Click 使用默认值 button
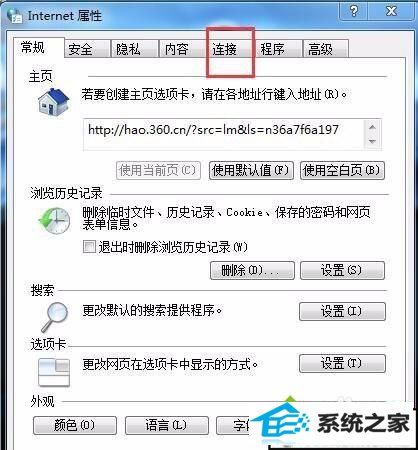The height and width of the screenshot is (450, 418). [251, 171]
